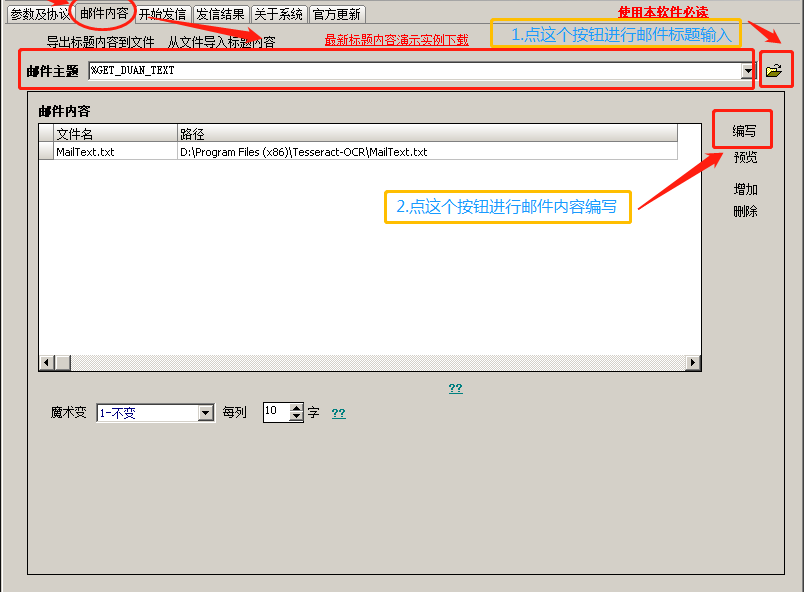Open the ?? help link next to 字

tap(338, 413)
